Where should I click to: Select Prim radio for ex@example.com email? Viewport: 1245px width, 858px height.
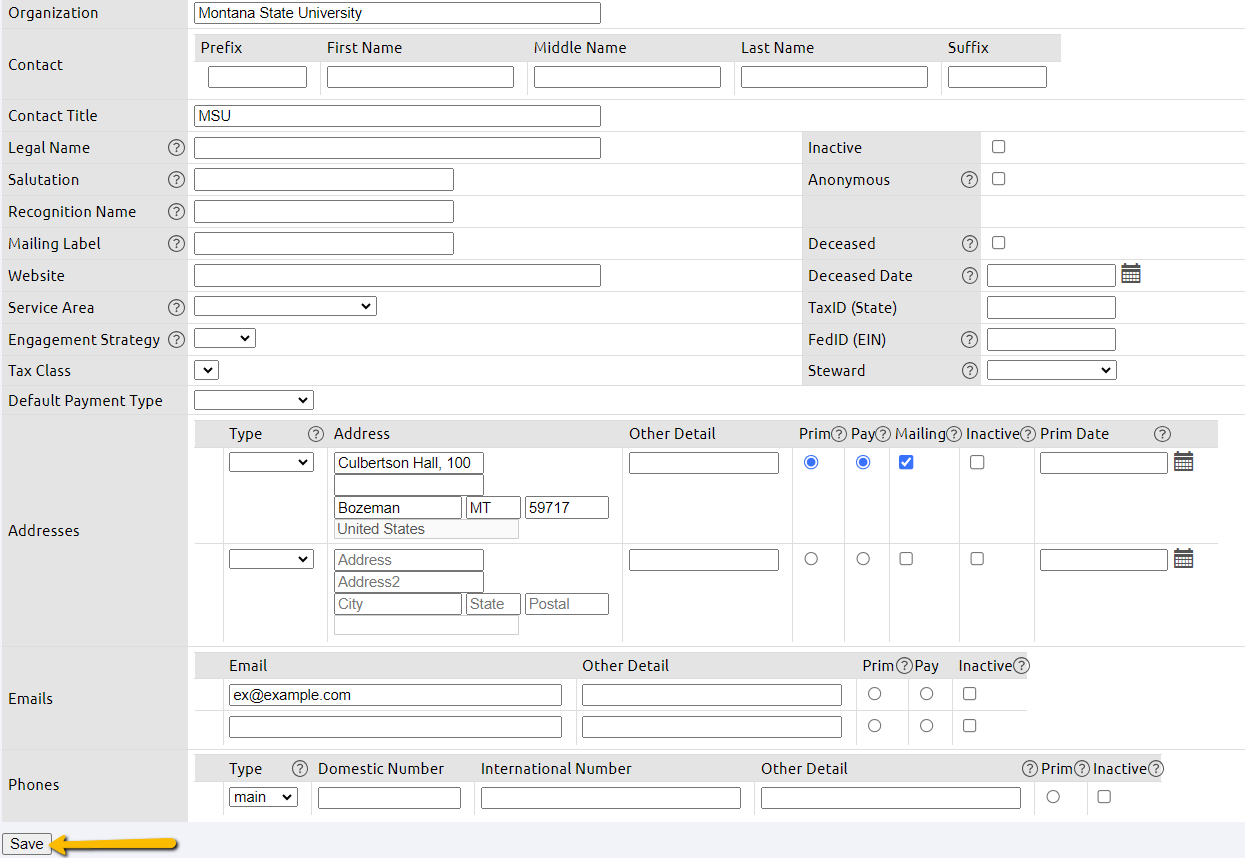tap(874, 694)
